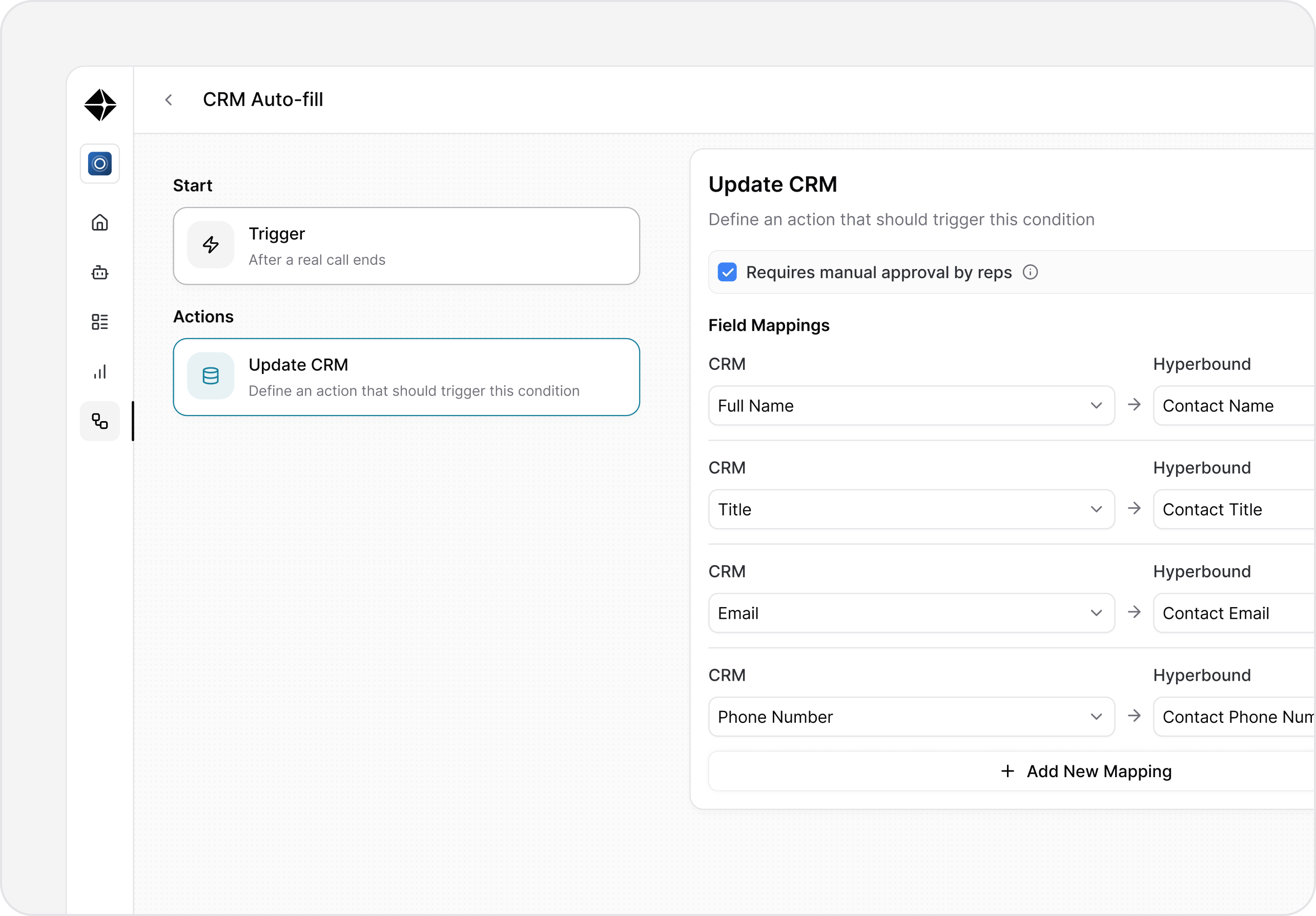Select the workflows icon in sidebar

pos(100,422)
